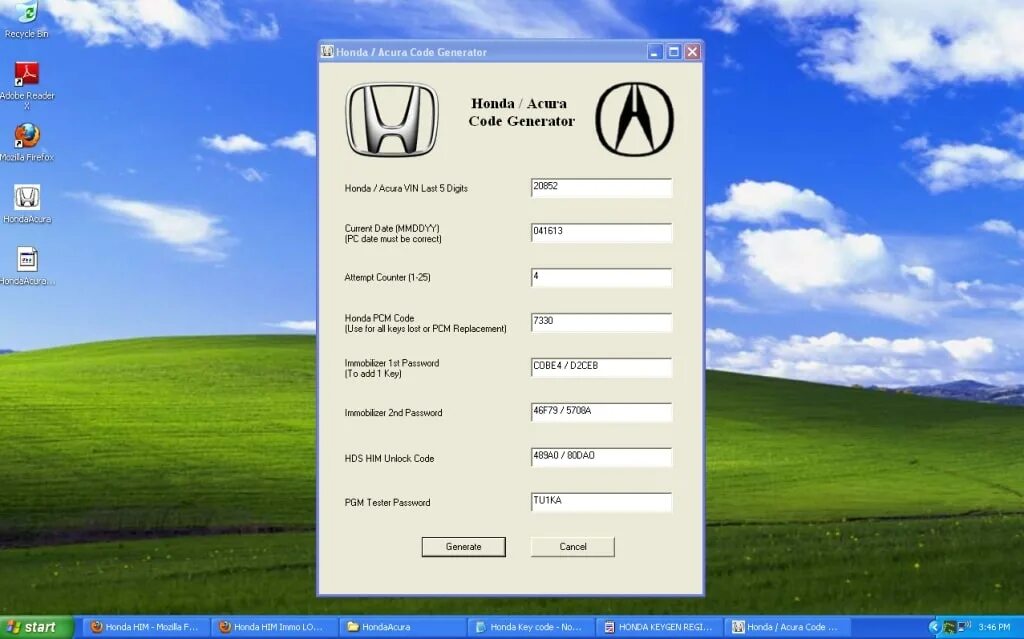Select Honda / Acura Code taskbar item
Viewport: 1024px width, 639px height.
(786, 627)
